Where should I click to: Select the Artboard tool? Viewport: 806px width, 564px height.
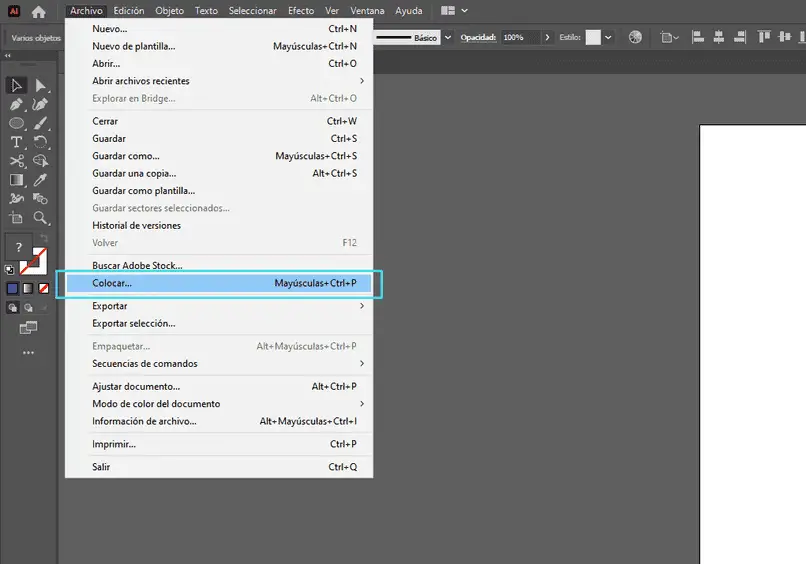tap(16, 217)
